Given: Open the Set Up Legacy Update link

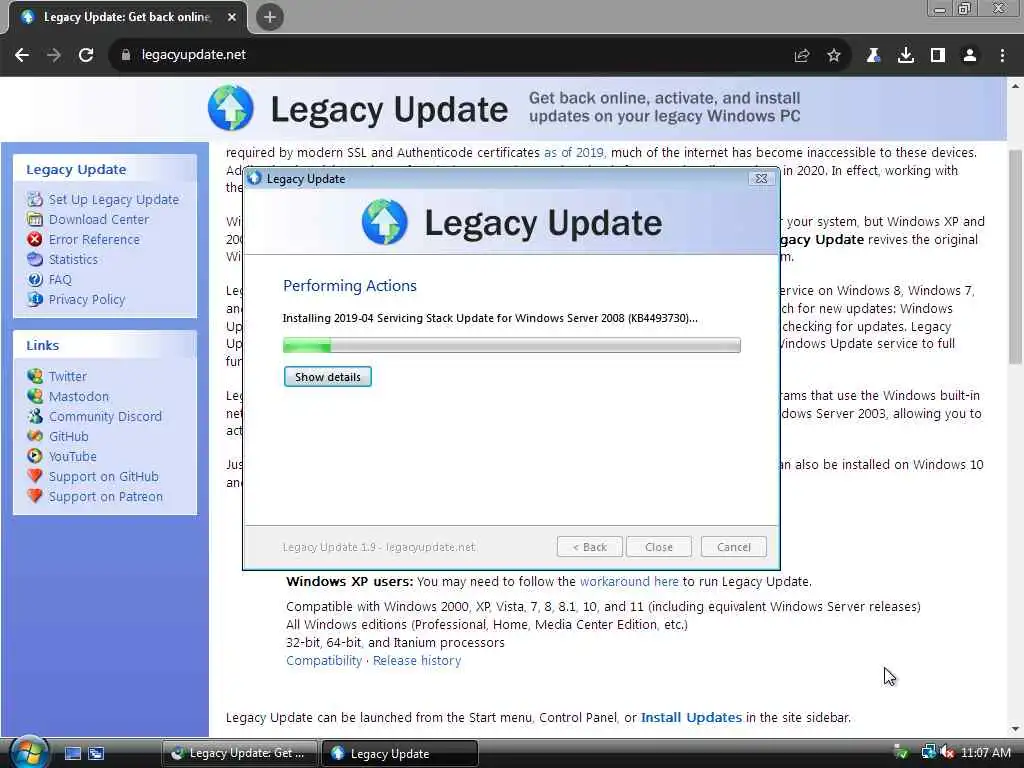Looking at the screenshot, I should pos(114,200).
